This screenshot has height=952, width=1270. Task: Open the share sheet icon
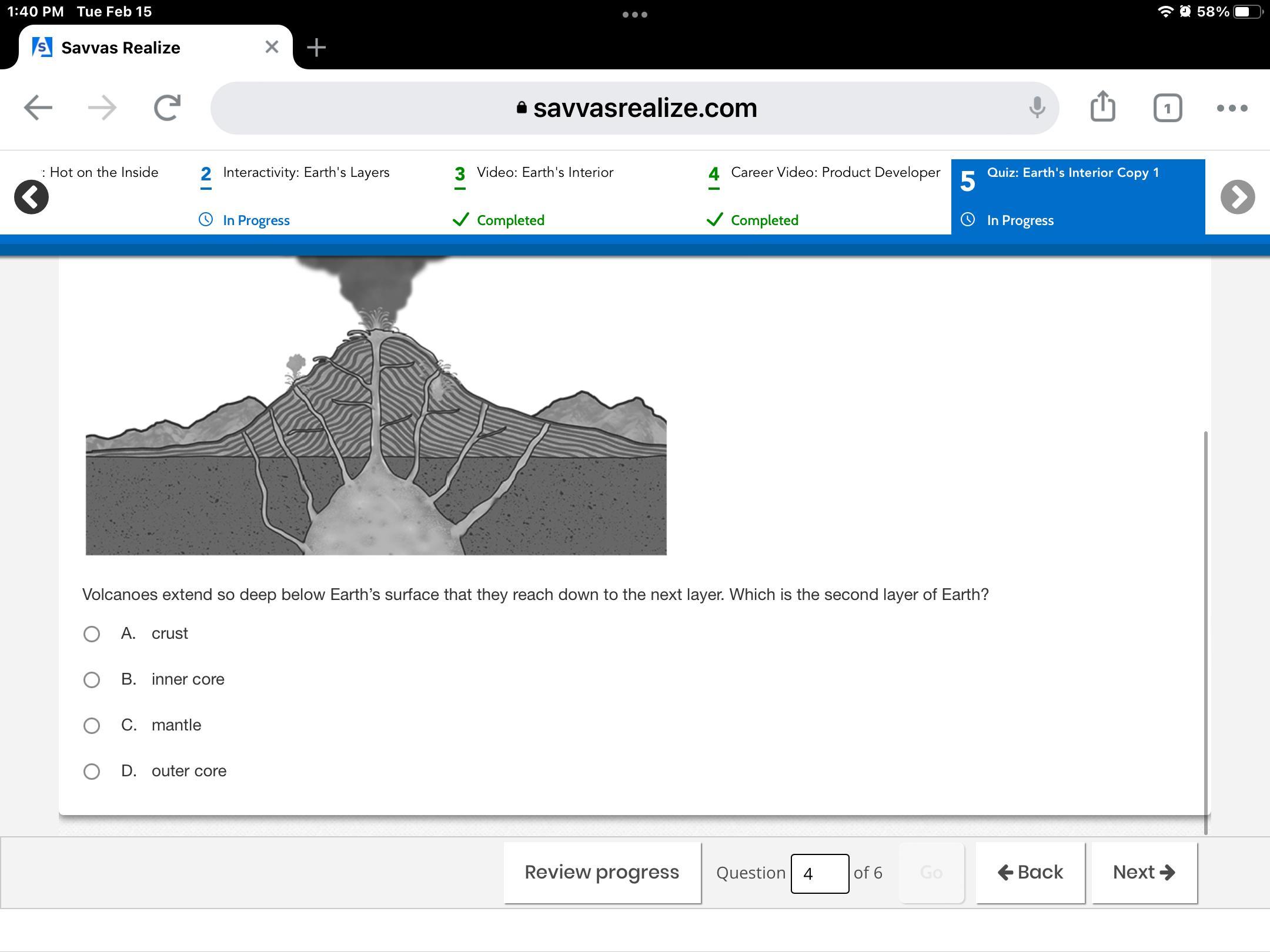pos(1102,107)
